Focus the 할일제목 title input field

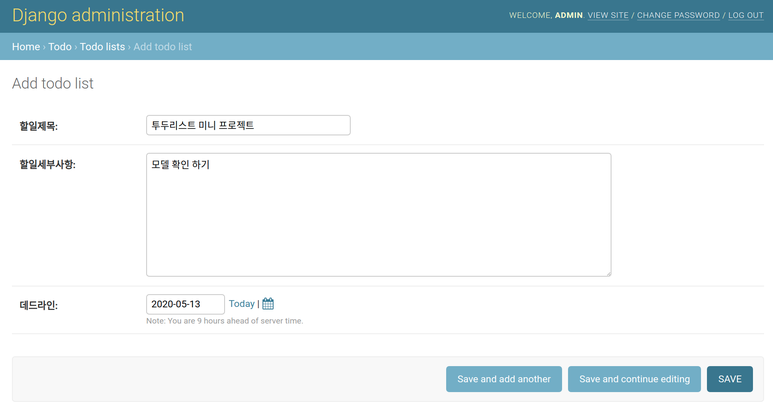click(x=248, y=125)
